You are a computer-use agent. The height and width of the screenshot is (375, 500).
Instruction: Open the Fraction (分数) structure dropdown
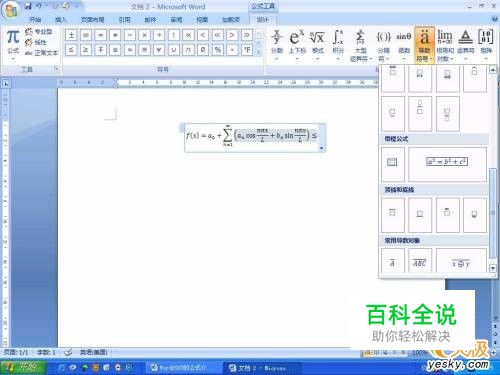click(277, 45)
